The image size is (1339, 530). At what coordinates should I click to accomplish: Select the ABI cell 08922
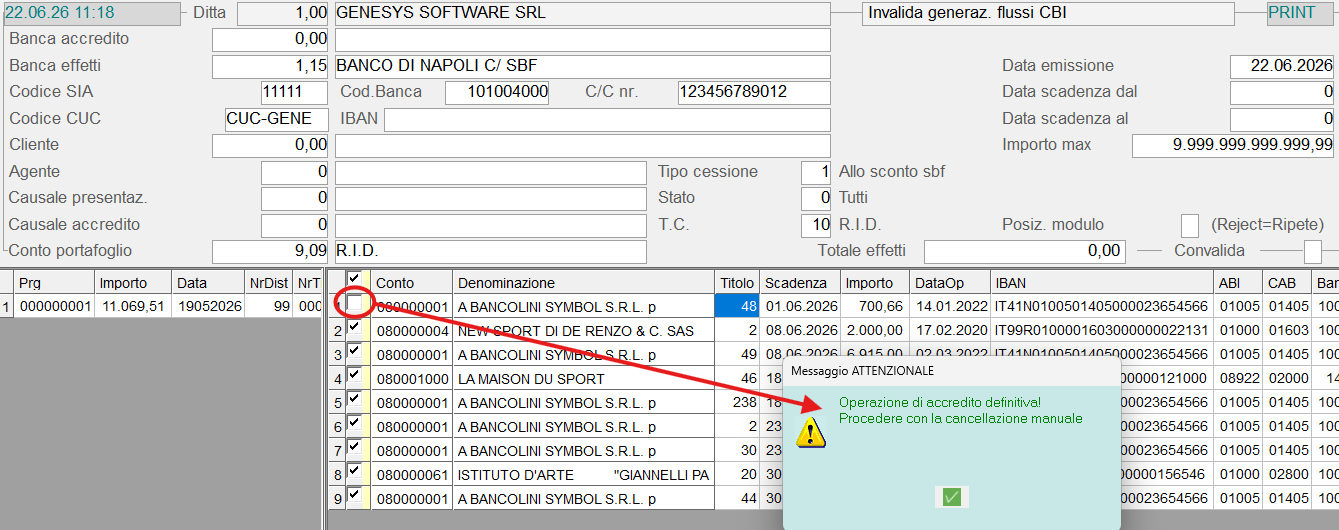click(x=1237, y=378)
